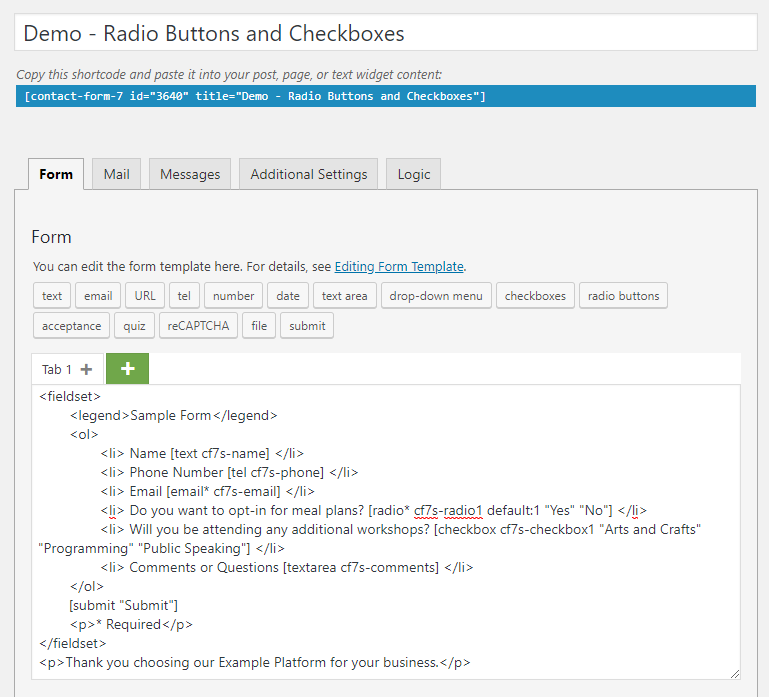Add a URL tag
769x697 pixels.
pos(145,296)
